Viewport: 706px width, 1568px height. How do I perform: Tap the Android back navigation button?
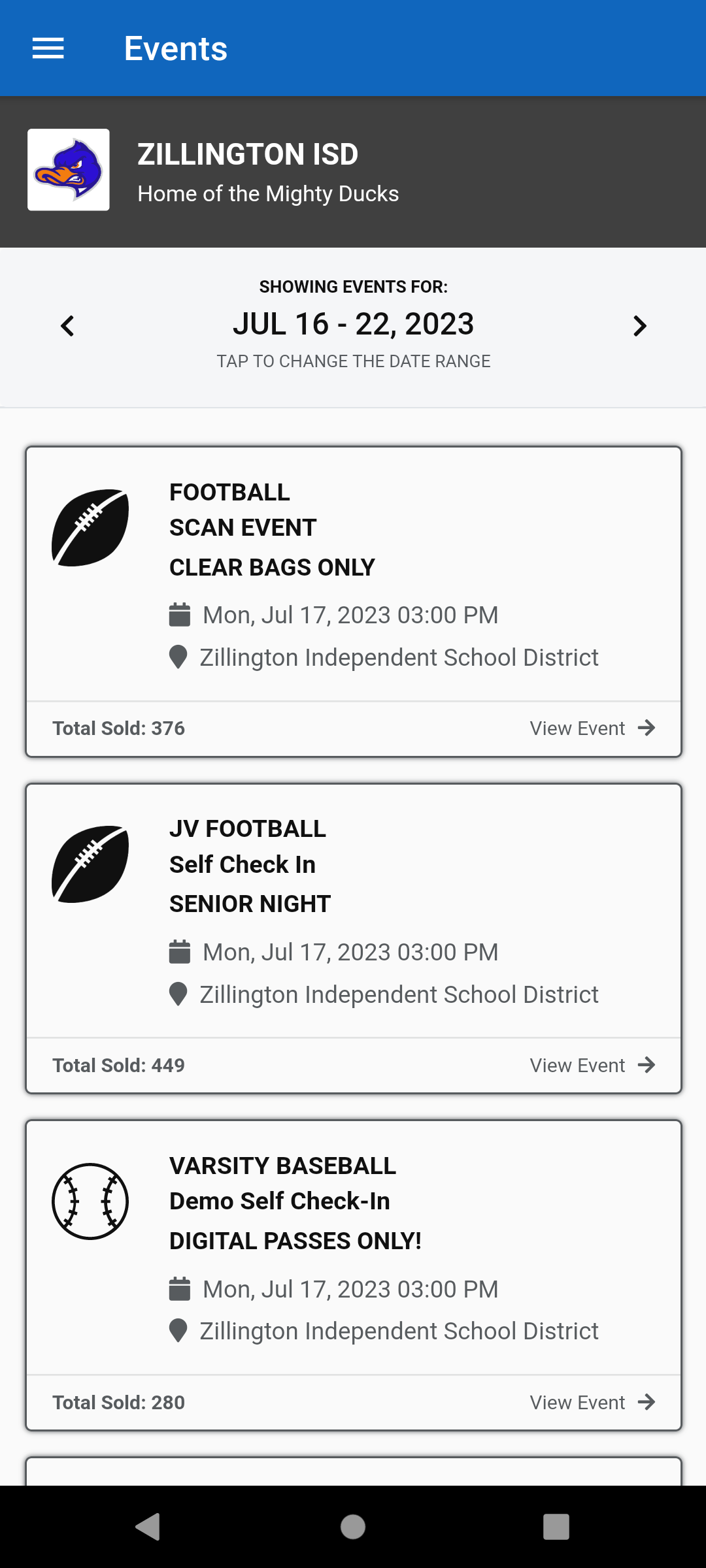148,1527
